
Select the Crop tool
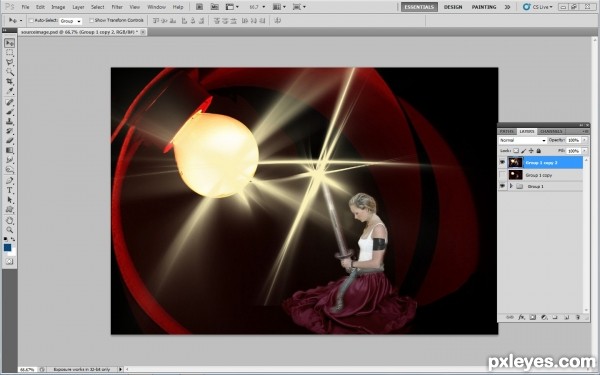pos(9,82)
